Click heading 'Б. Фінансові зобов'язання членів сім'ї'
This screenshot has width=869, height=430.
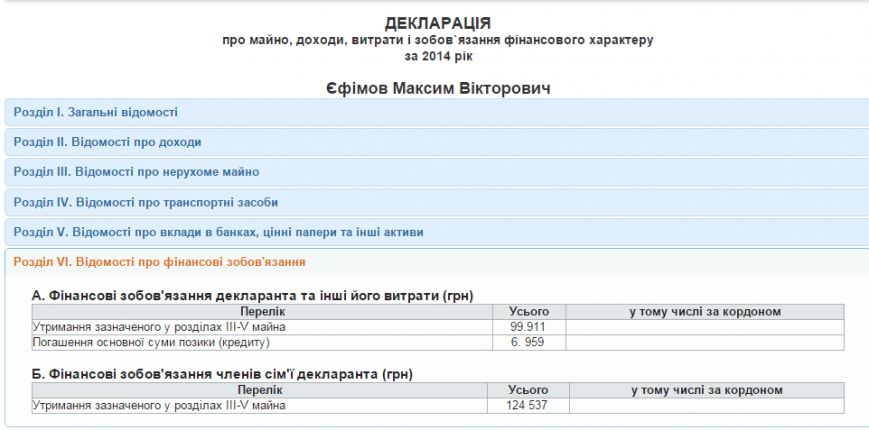point(222,375)
